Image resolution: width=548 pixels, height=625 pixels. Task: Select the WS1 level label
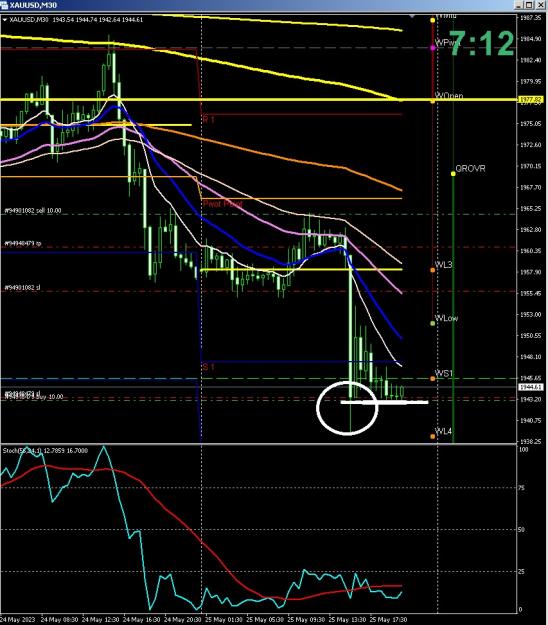pos(444,373)
